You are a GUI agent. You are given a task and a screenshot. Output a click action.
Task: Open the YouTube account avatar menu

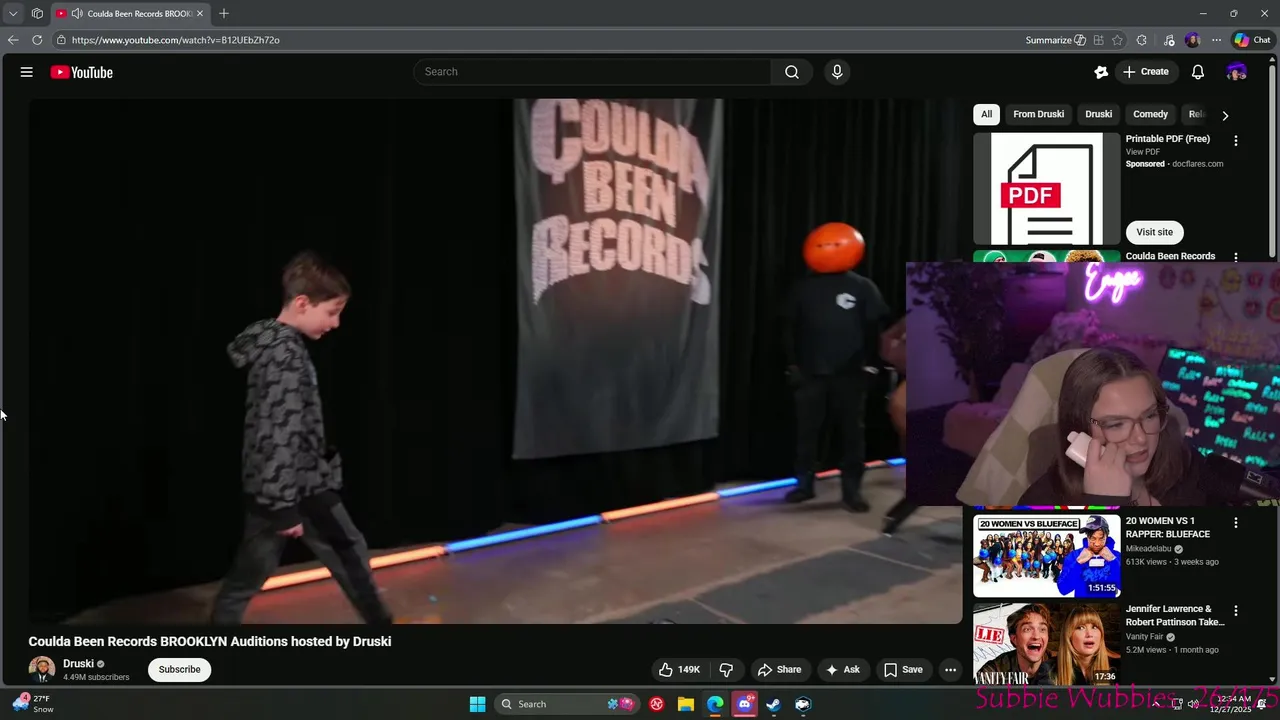pyautogui.click(x=1237, y=72)
